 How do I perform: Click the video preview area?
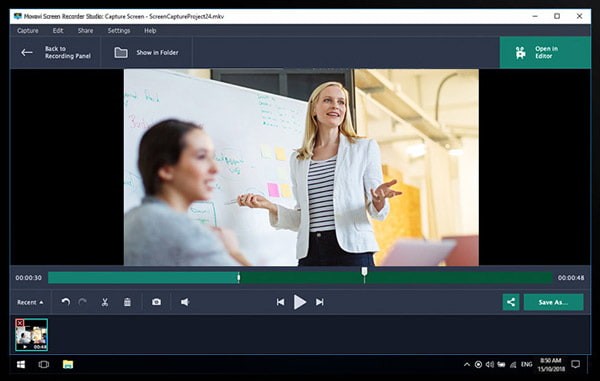tap(301, 167)
